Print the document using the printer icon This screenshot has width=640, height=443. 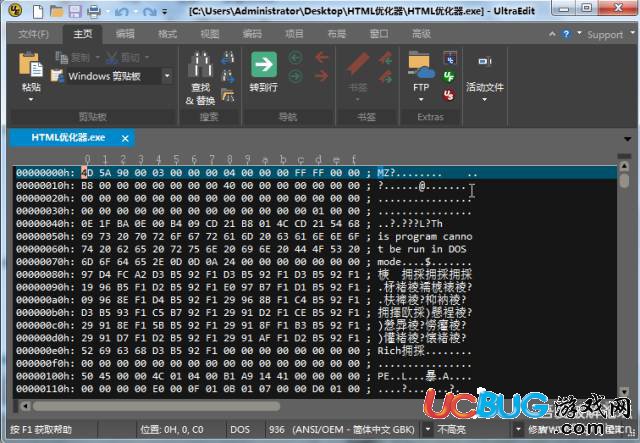94,11
